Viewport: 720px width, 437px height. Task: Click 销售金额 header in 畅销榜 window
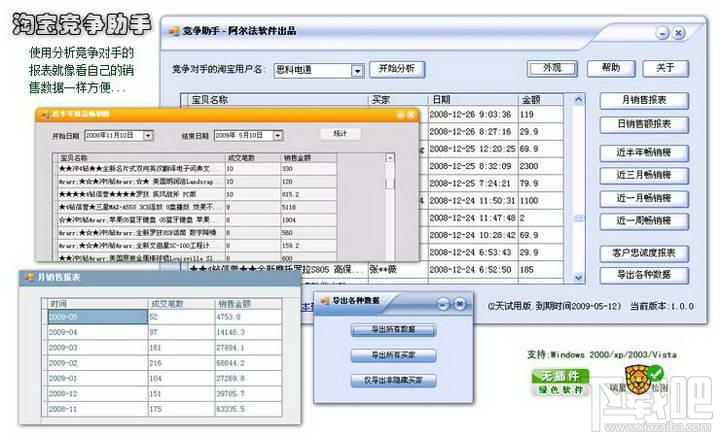point(309,158)
